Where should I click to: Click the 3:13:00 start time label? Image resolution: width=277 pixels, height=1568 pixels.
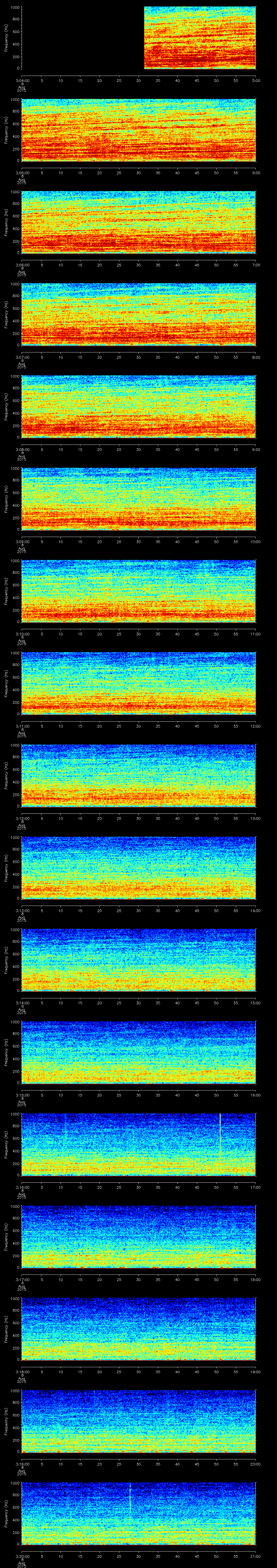tap(22, 910)
